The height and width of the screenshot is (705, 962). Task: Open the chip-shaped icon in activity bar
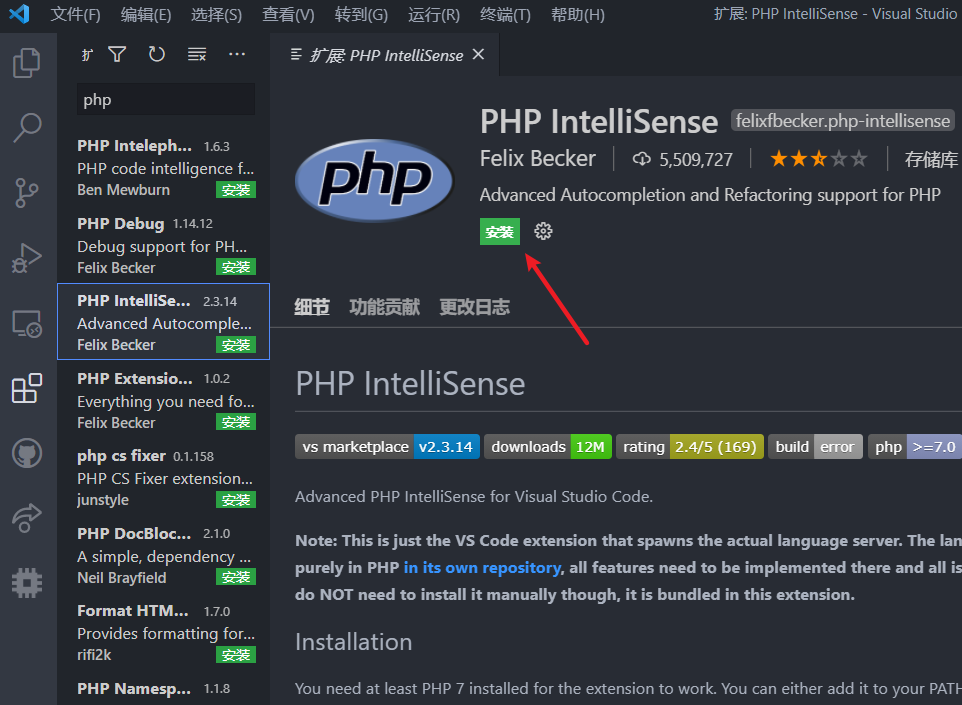[x=26, y=583]
